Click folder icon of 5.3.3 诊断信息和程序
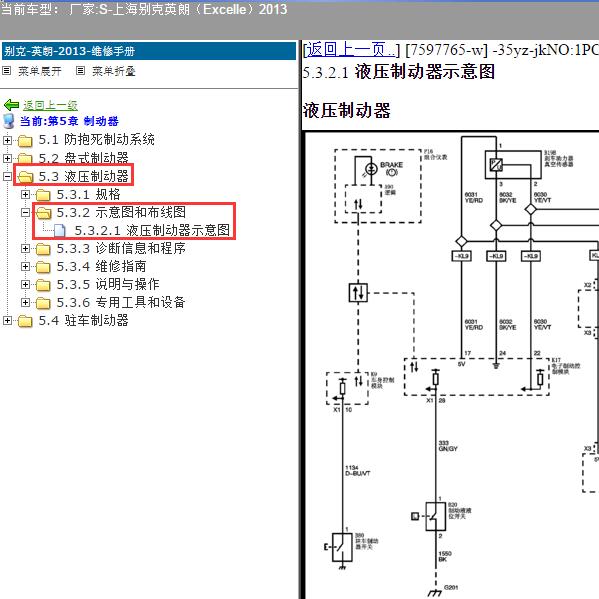Viewport: 599px width, 599px height. (x=43, y=249)
